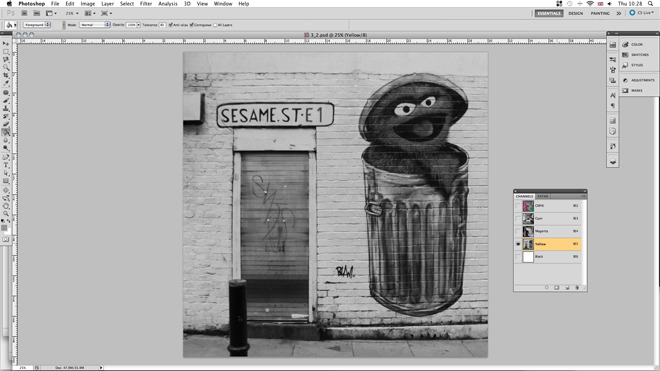Open Arrange Documents dropdown
Screen dimensions: 660x371
click(90, 13)
